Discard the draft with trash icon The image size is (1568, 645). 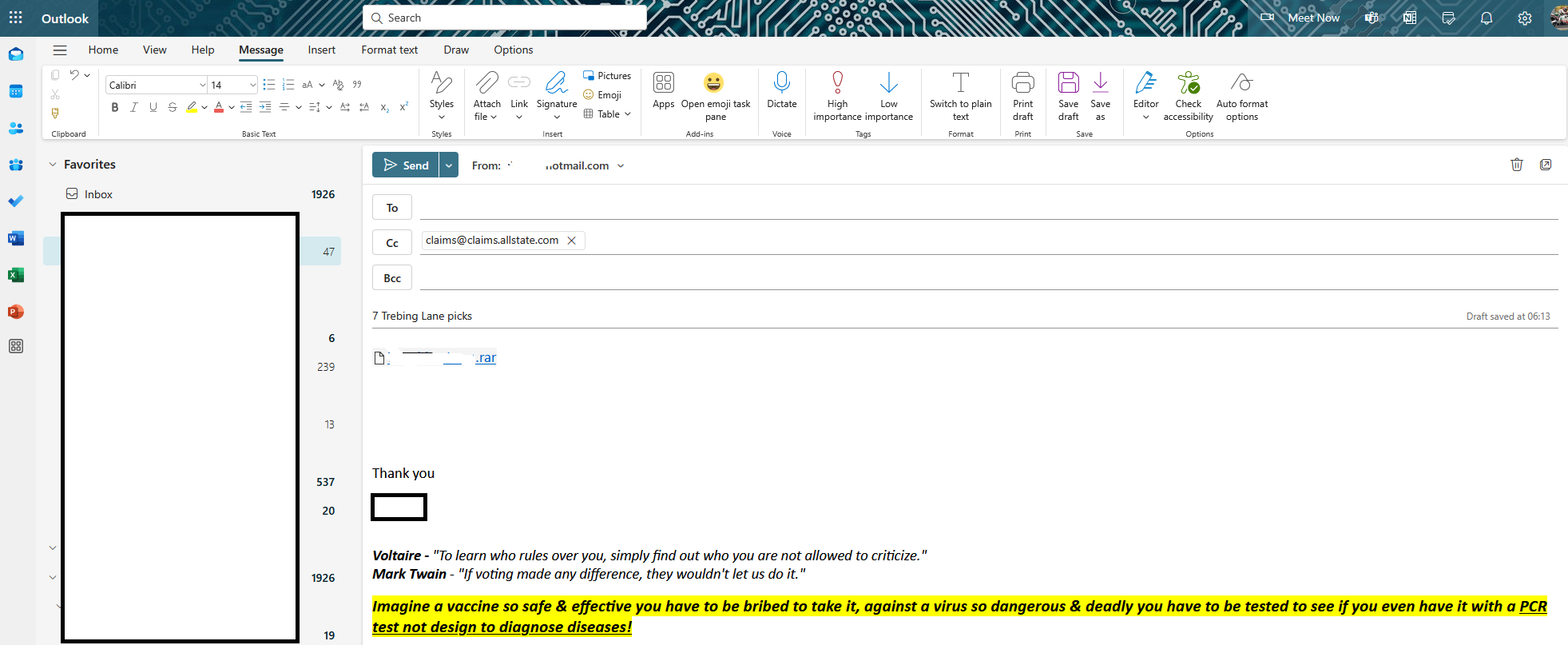[1517, 165]
